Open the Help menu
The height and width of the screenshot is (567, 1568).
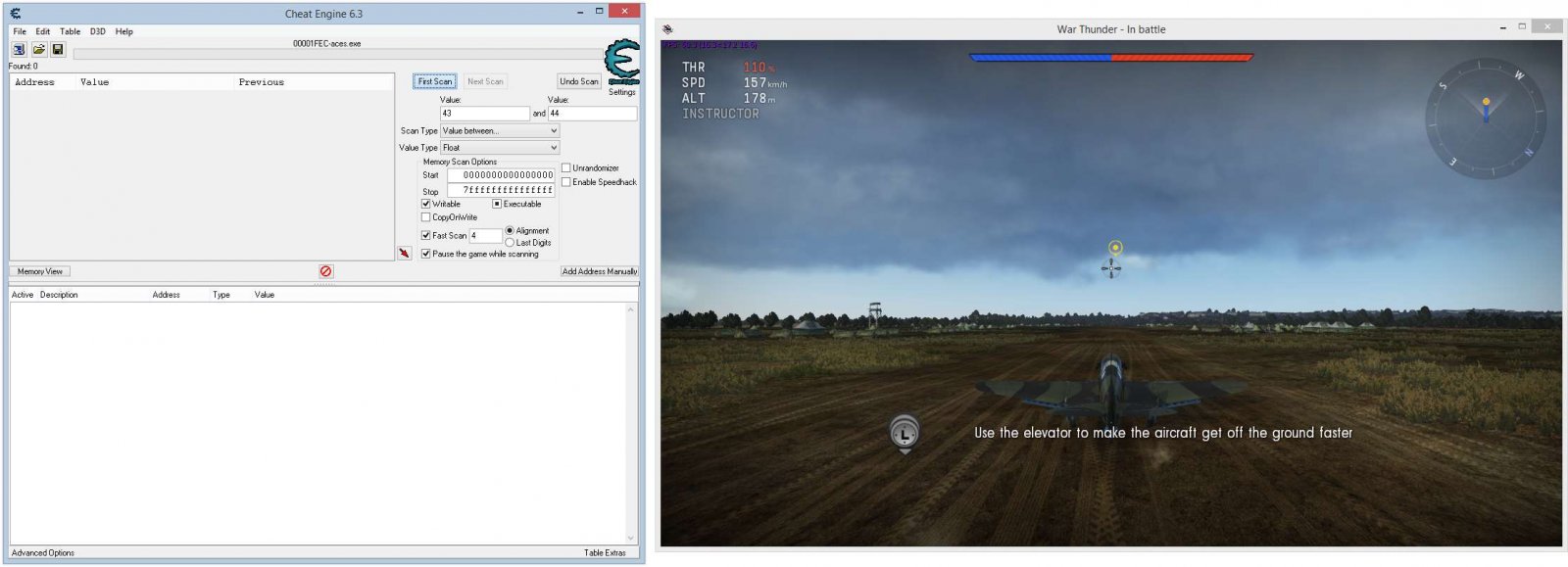[x=124, y=31]
